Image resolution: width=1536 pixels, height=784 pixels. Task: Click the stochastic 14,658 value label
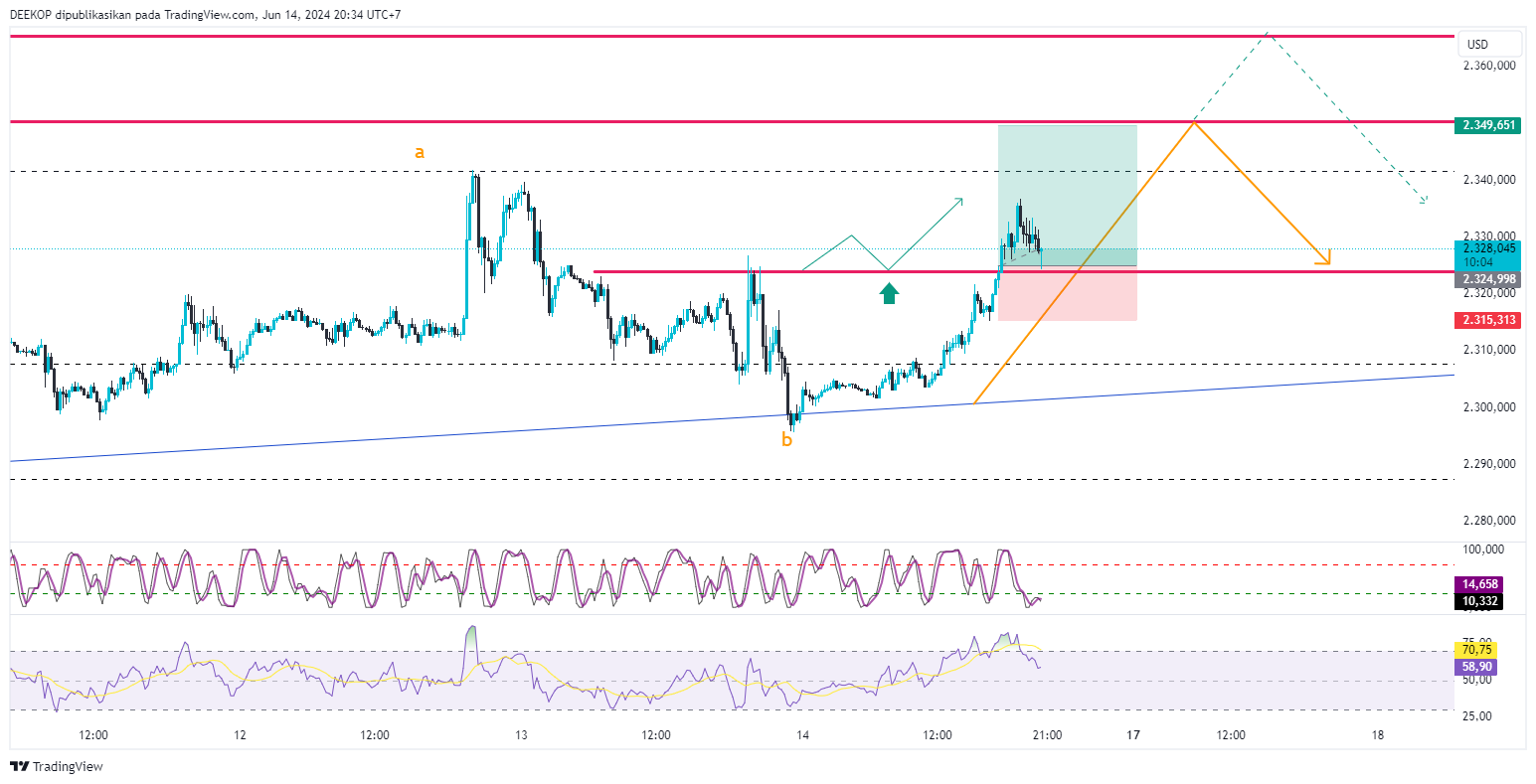pos(1479,584)
